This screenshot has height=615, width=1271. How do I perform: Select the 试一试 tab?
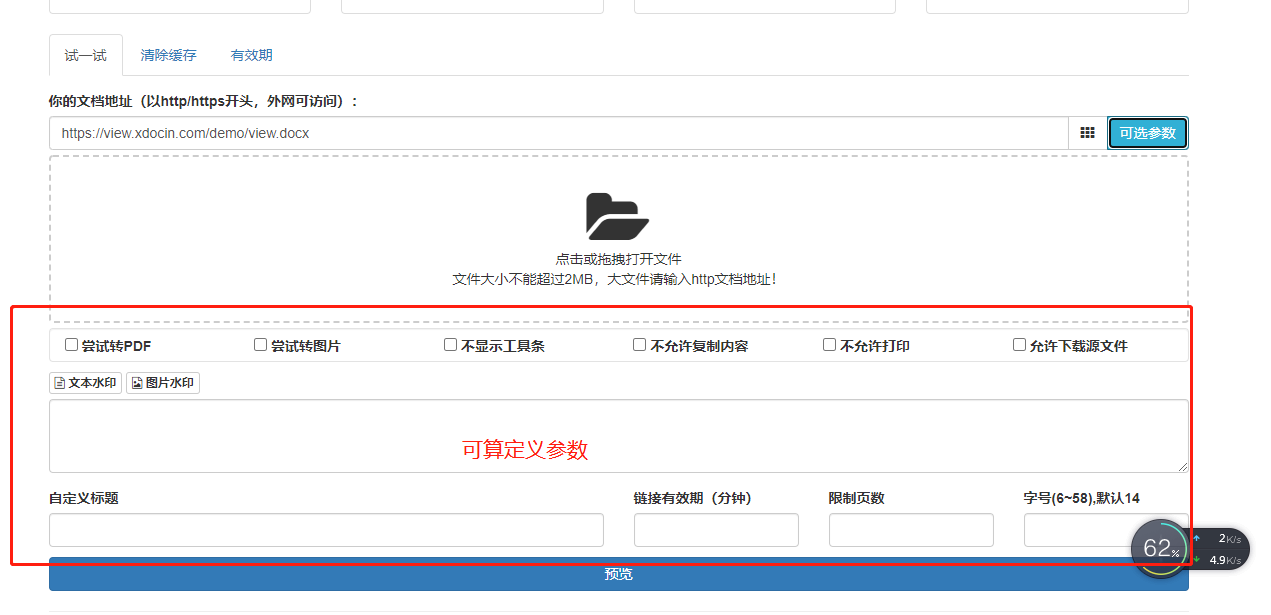click(x=85, y=56)
